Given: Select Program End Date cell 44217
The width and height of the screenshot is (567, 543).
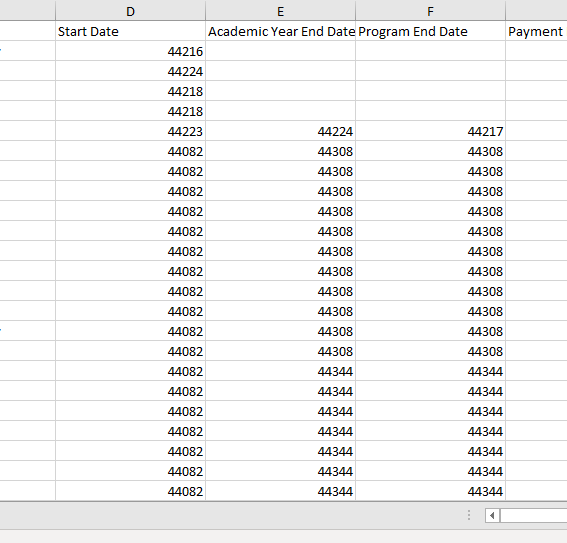Looking at the screenshot, I should point(430,131).
